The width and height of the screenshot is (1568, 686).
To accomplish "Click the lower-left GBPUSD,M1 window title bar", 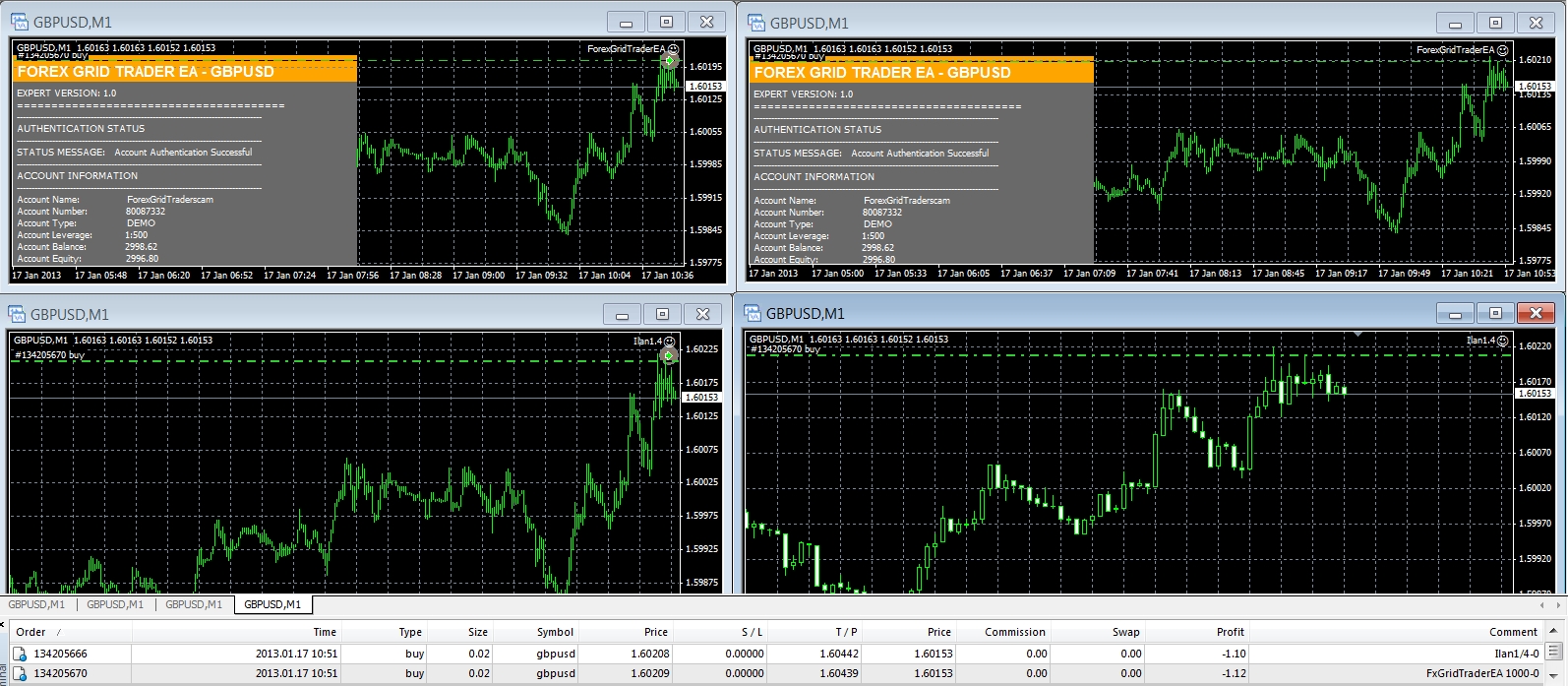I will pyautogui.click(x=364, y=314).
